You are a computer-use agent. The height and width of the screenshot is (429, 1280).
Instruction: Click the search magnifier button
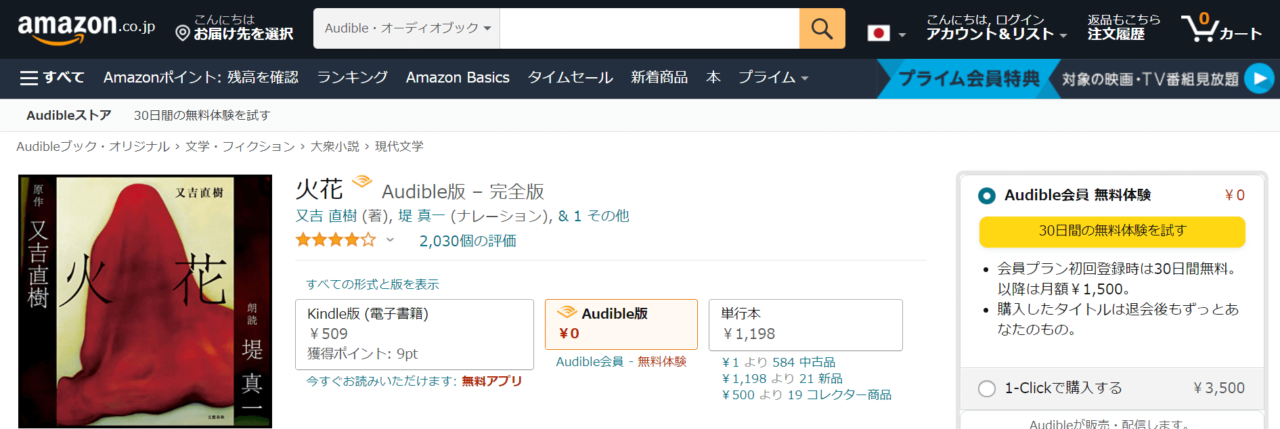point(822,29)
